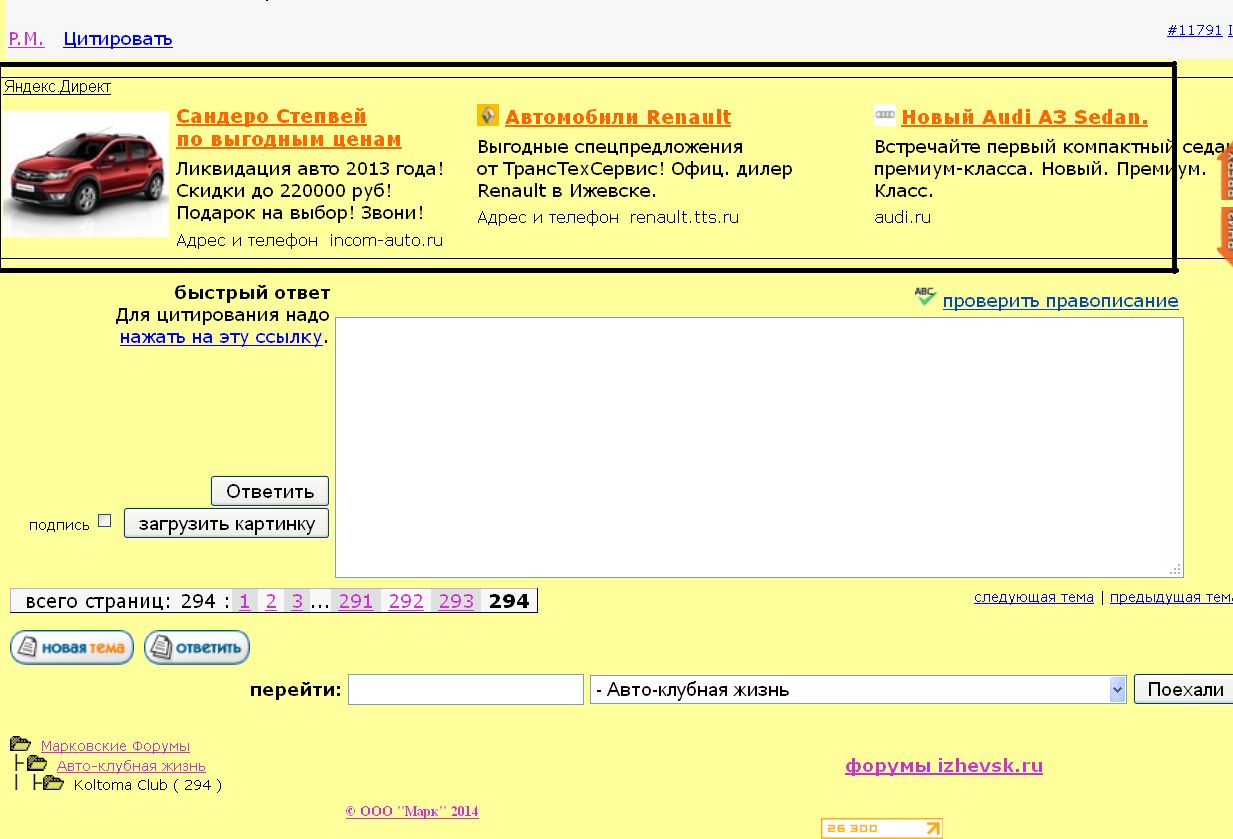
Task: Click the folder icon beside Марковские Форумы
Action: pyautogui.click(x=20, y=744)
